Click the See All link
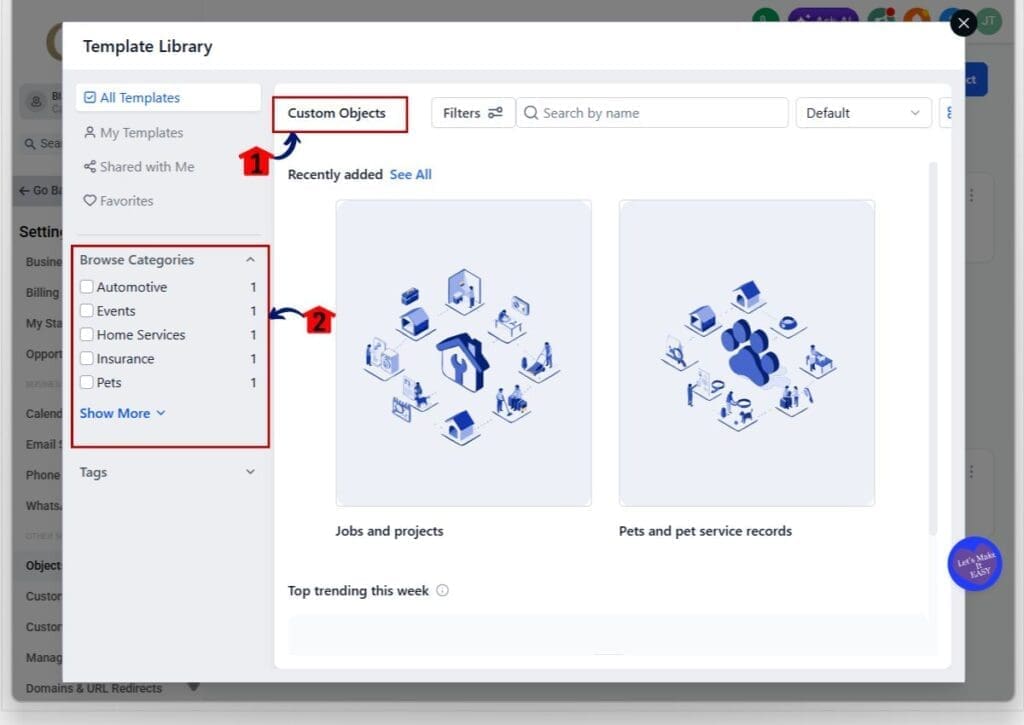 pos(410,175)
